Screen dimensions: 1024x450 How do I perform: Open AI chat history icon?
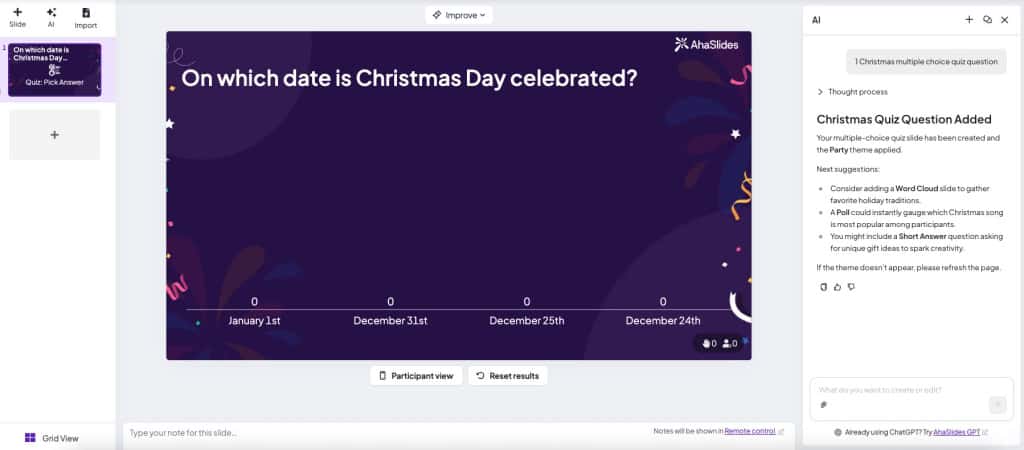click(x=987, y=19)
